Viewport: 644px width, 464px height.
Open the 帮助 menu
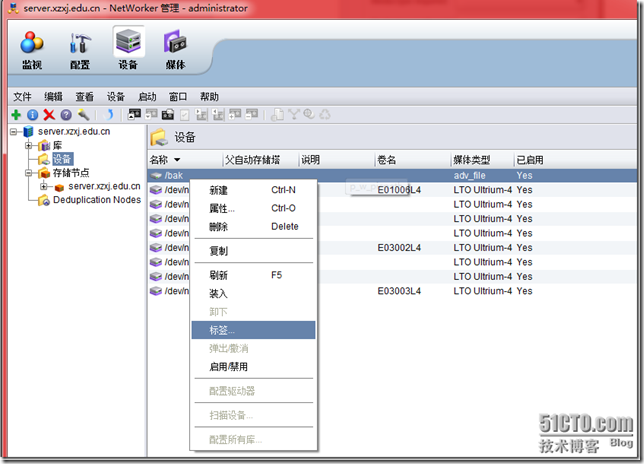tap(209, 96)
